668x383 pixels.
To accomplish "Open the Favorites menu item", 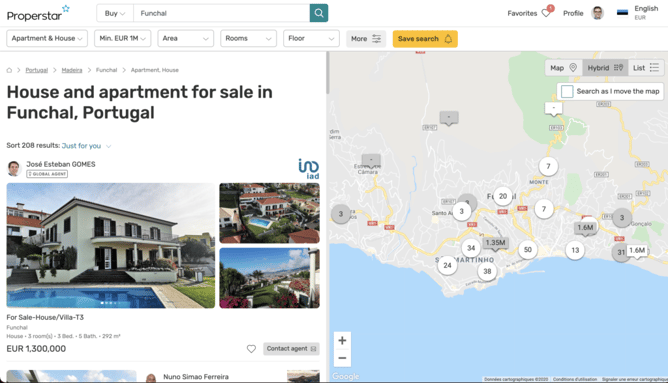I will (x=522, y=13).
